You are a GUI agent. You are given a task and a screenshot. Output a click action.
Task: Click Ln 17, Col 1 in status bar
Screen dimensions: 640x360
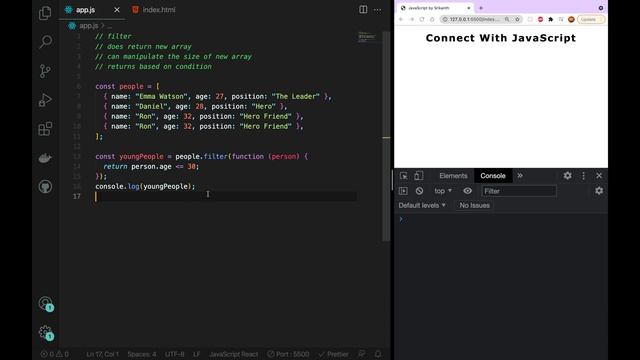click(x=102, y=354)
